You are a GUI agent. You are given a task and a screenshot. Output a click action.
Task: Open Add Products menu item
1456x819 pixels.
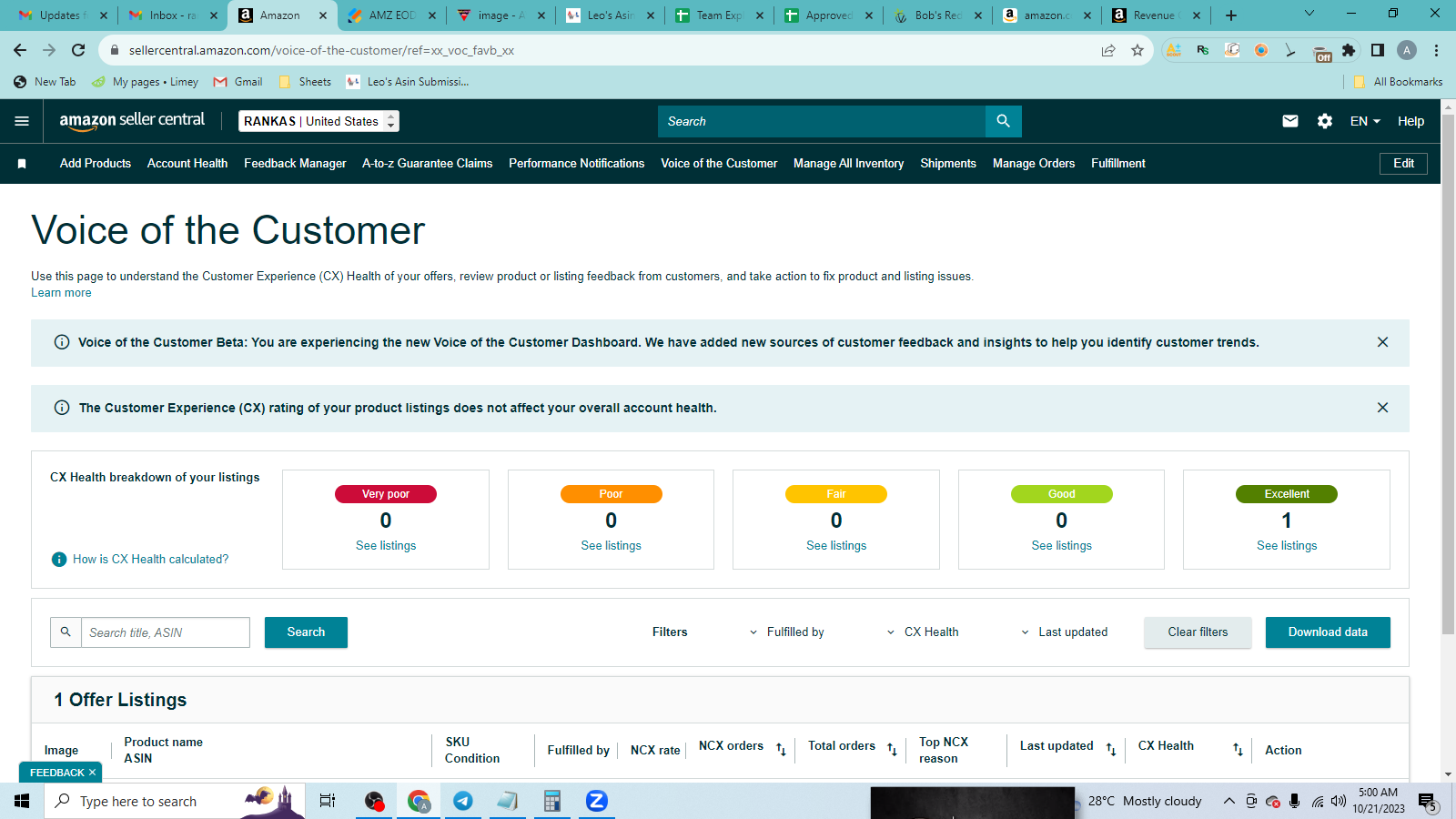(x=96, y=164)
